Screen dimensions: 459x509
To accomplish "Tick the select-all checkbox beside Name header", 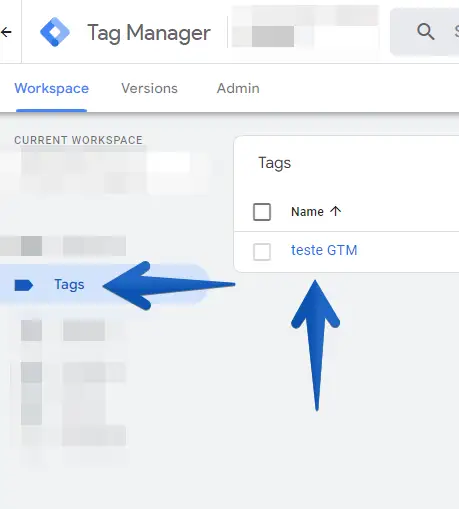I will 262,212.
